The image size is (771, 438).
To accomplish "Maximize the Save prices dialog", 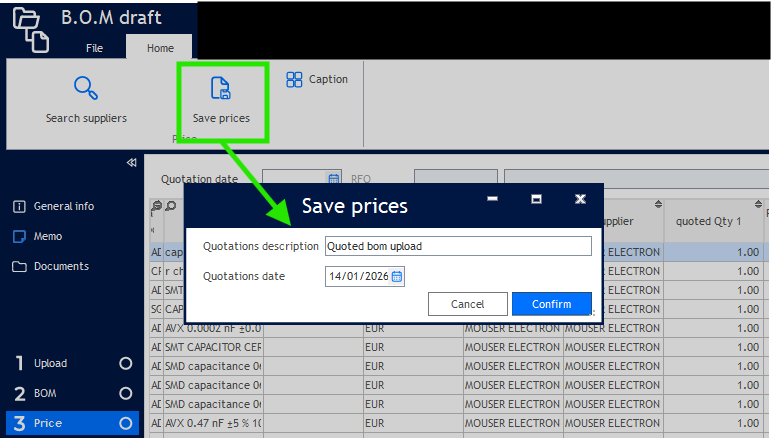I will point(536,199).
